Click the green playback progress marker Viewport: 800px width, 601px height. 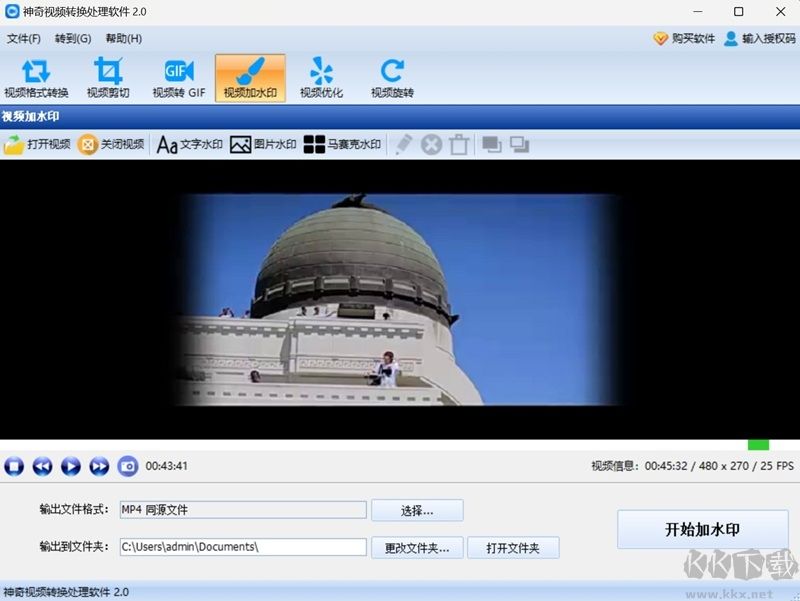[758, 445]
